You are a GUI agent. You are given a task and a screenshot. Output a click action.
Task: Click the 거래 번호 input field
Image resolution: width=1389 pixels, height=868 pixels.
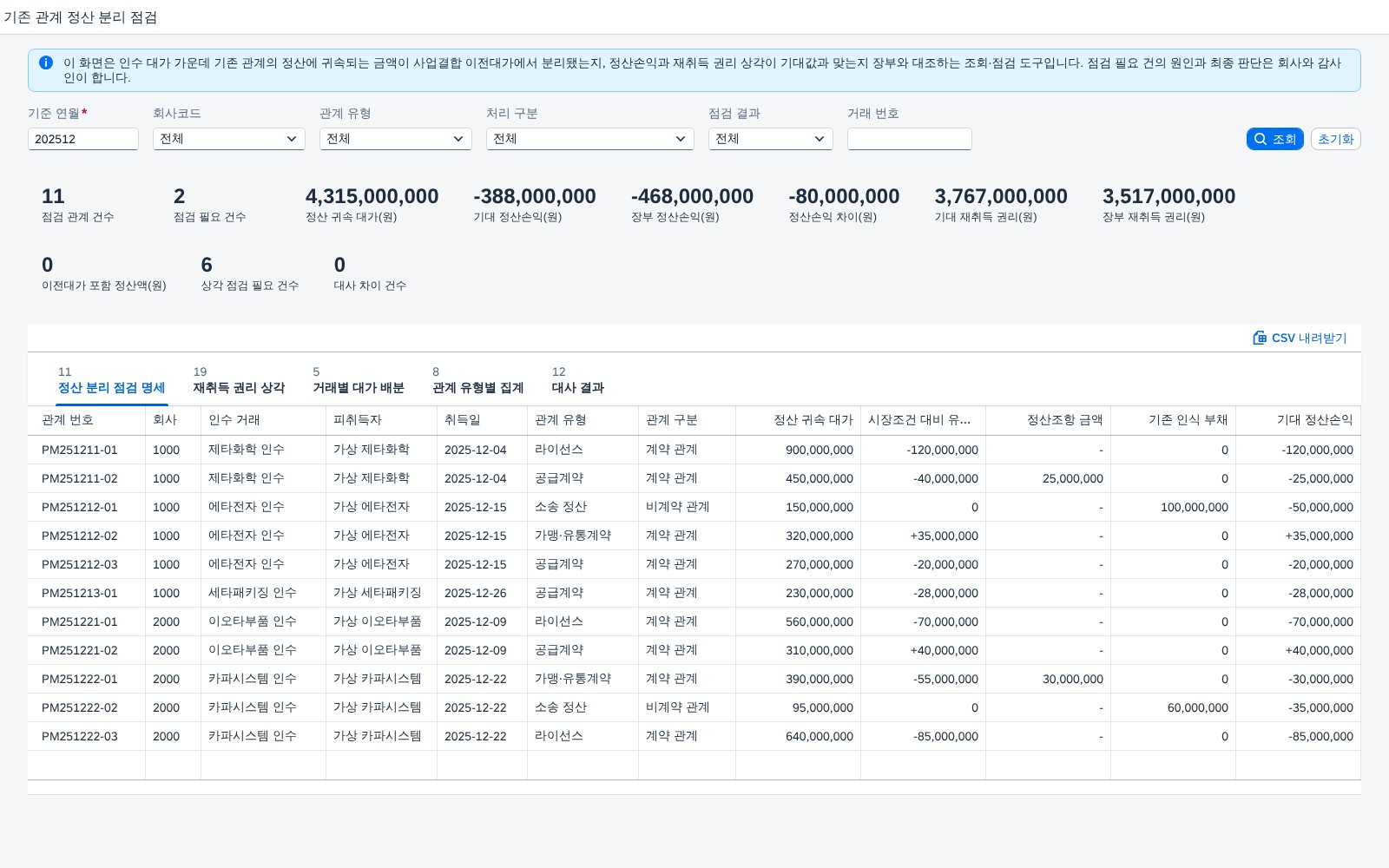click(910, 139)
